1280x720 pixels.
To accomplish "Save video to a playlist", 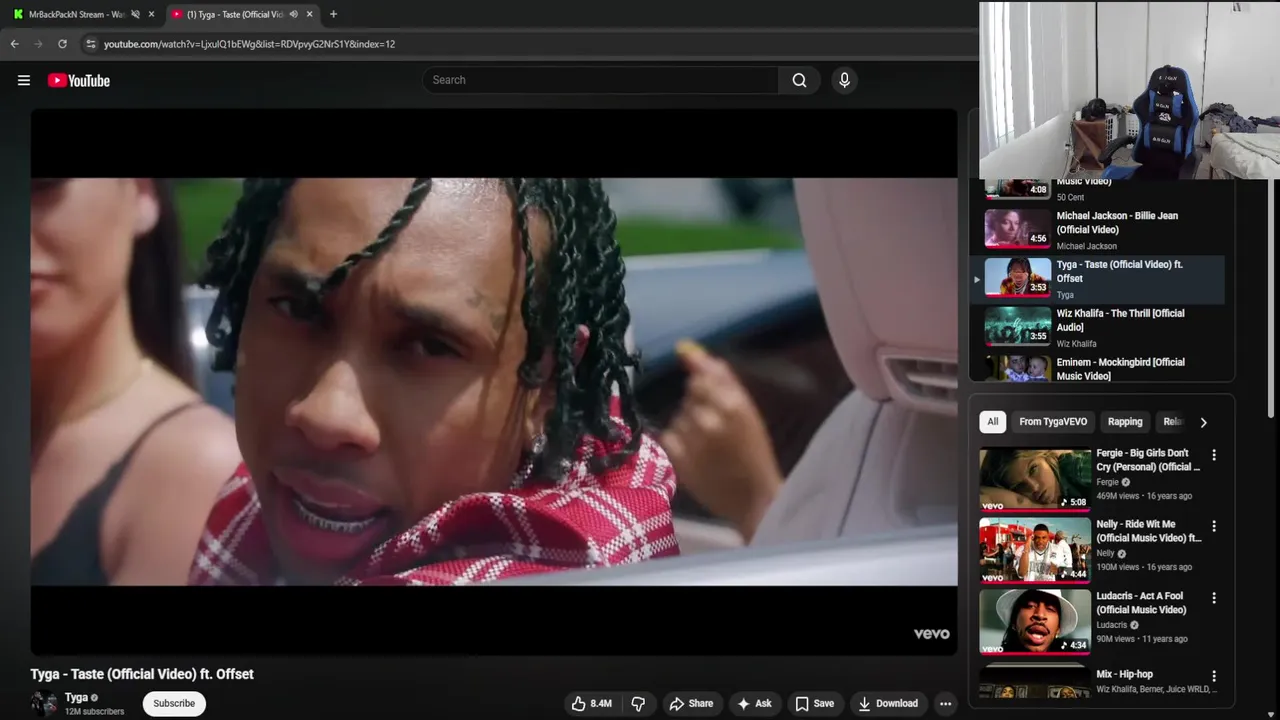I will [x=814, y=703].
